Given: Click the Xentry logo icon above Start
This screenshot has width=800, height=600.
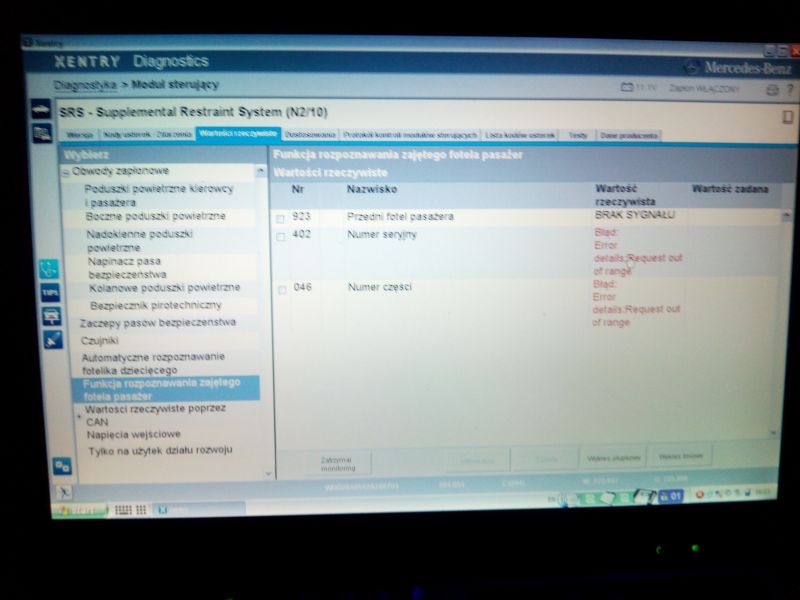Looking at the screenshot, I should [x=64, y=492].
